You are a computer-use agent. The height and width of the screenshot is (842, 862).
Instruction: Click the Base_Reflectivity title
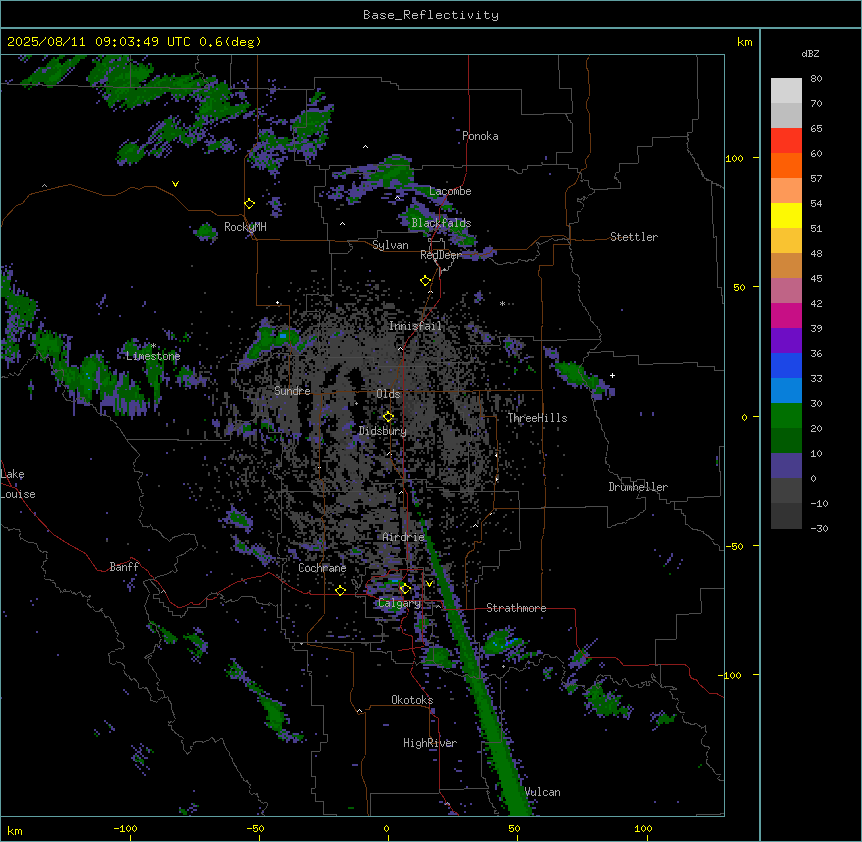tap(431, 15)
